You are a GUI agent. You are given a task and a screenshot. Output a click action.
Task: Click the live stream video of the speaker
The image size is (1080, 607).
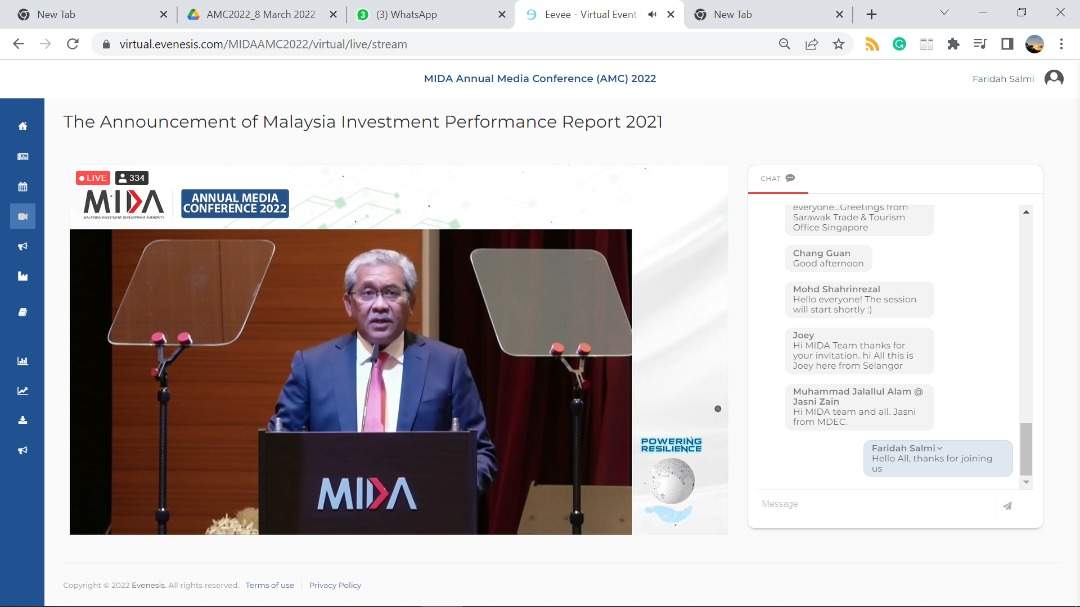pos(351,382)
